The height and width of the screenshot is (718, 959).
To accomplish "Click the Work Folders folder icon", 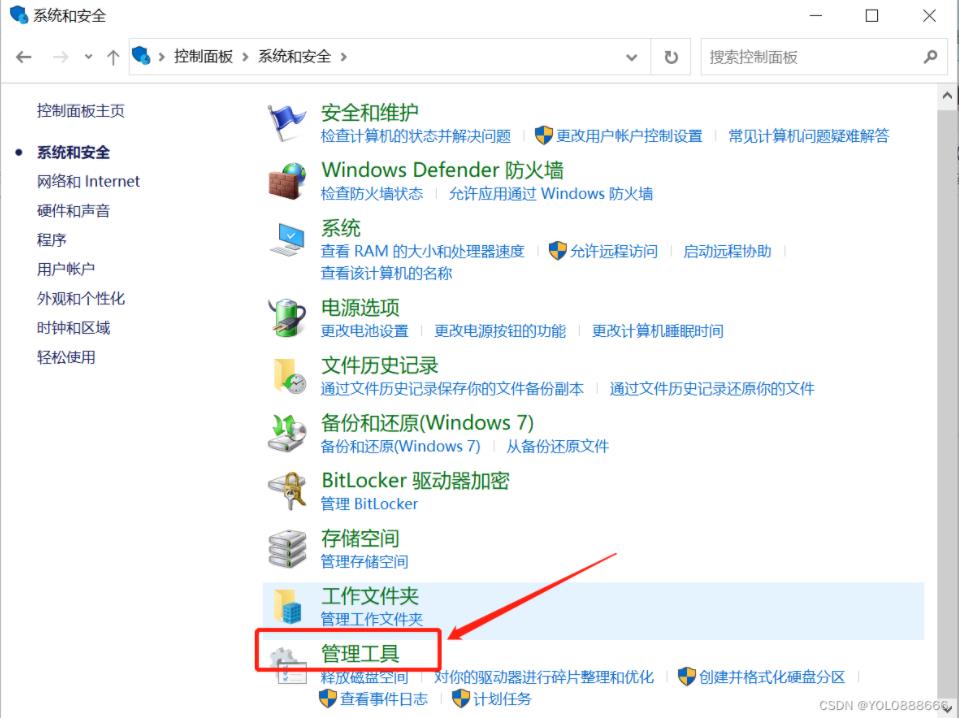I will pos(287,606).
